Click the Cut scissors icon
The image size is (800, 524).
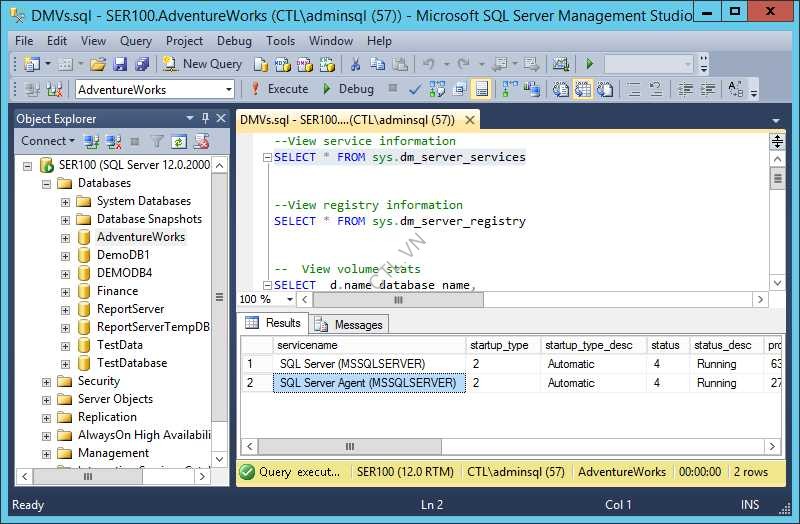pyautogui.click(x=354, y=63)
